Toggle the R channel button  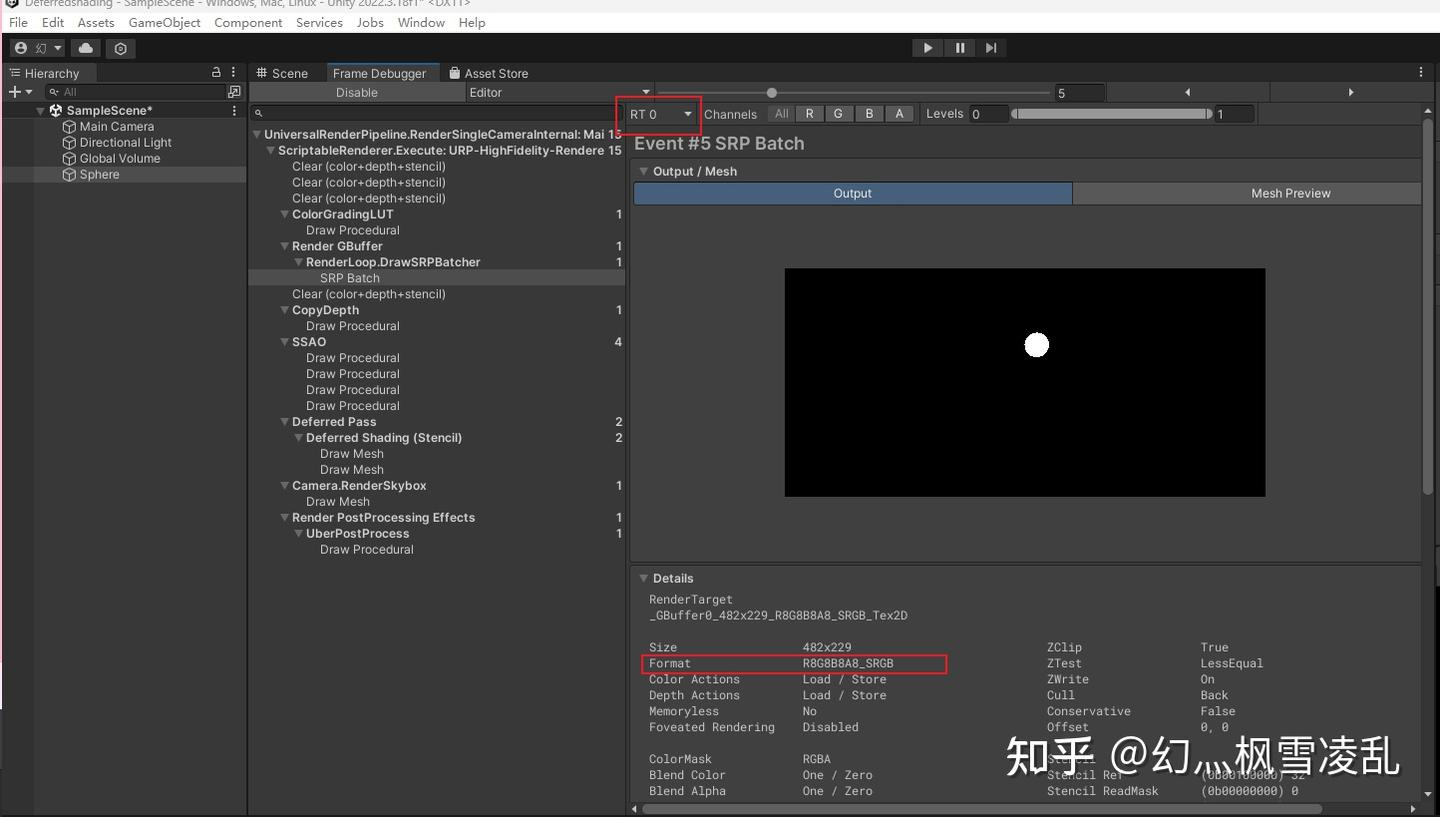point(809,114)
